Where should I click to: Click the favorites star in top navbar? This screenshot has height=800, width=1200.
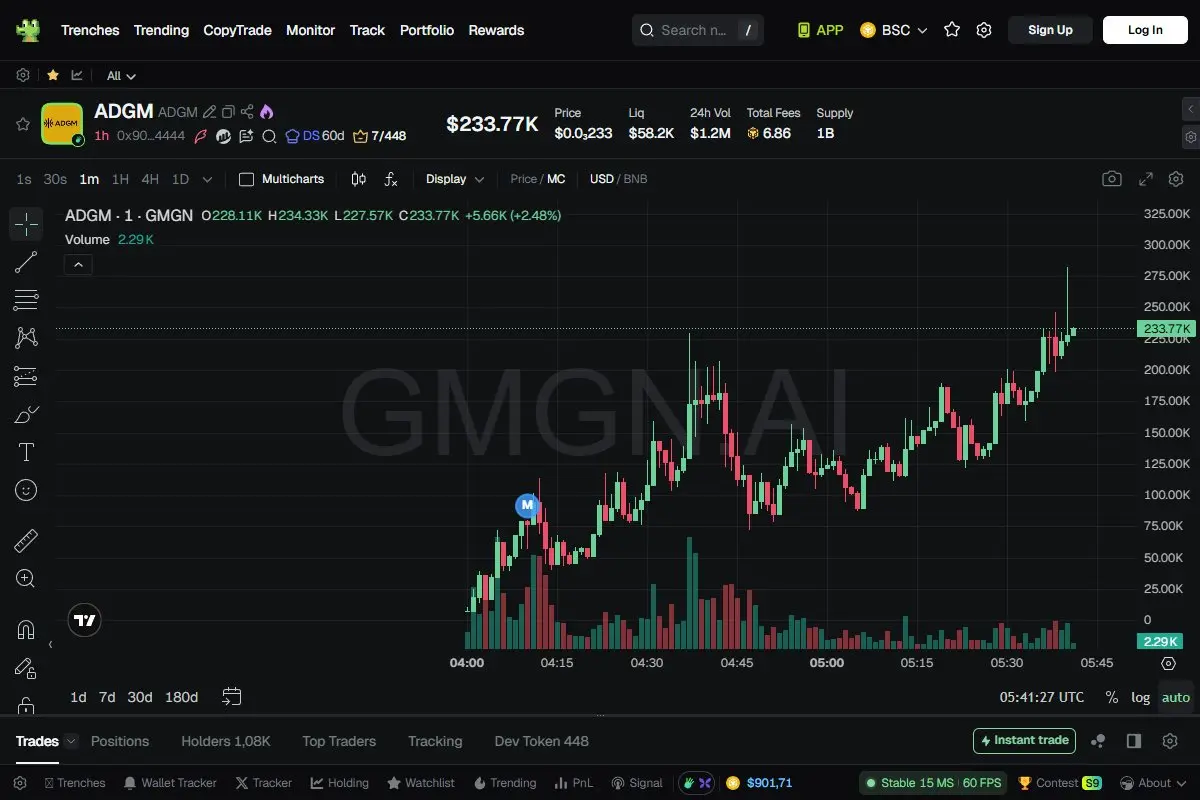[952, 30]
